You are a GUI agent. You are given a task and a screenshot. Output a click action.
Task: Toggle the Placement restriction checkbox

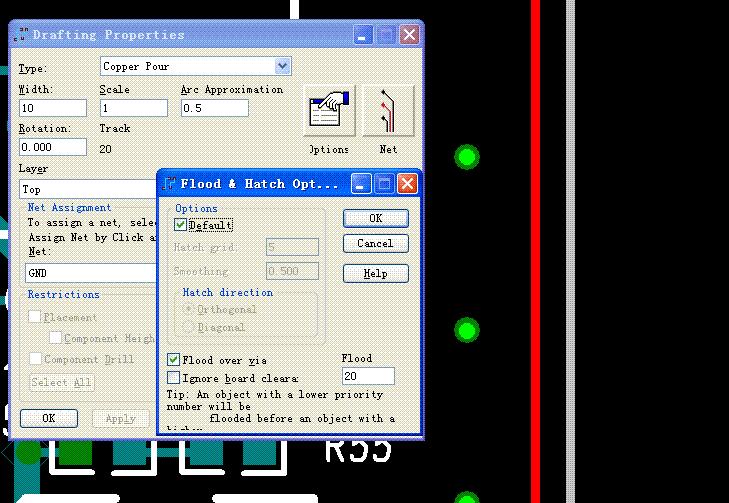point(35,317)
